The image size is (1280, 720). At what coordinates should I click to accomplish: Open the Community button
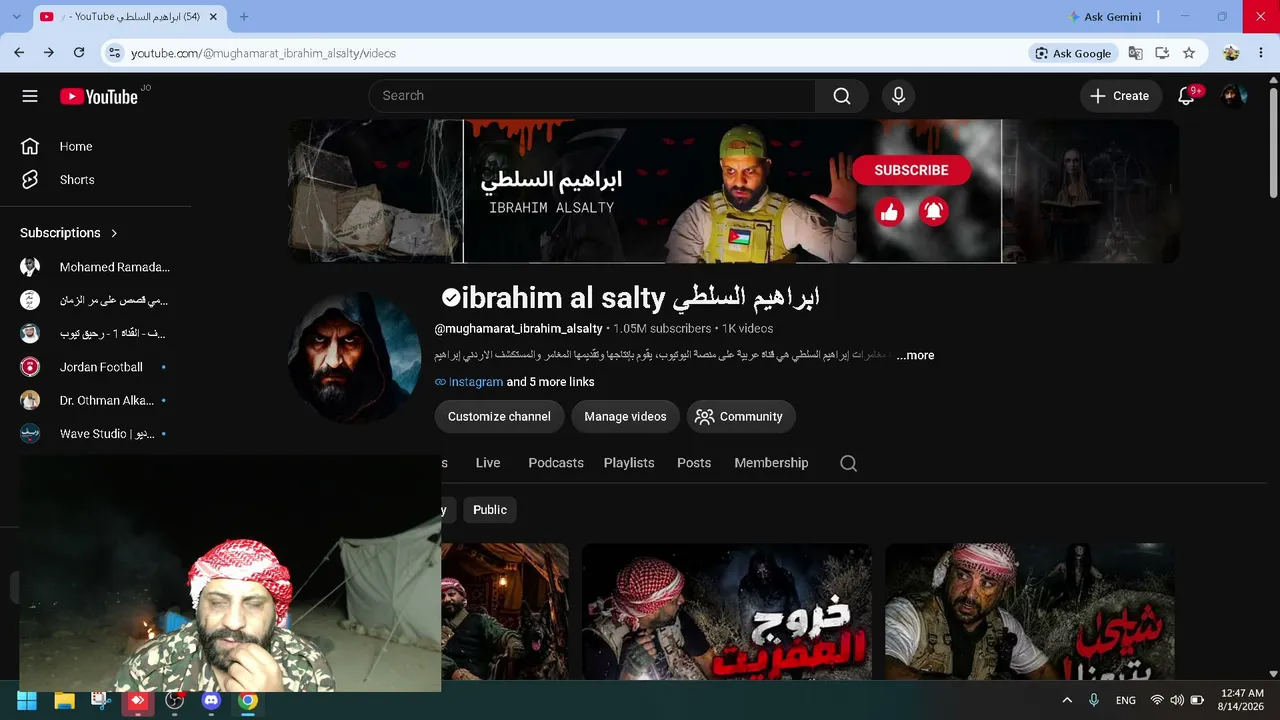pyautogui.click(x=740, y=417)
